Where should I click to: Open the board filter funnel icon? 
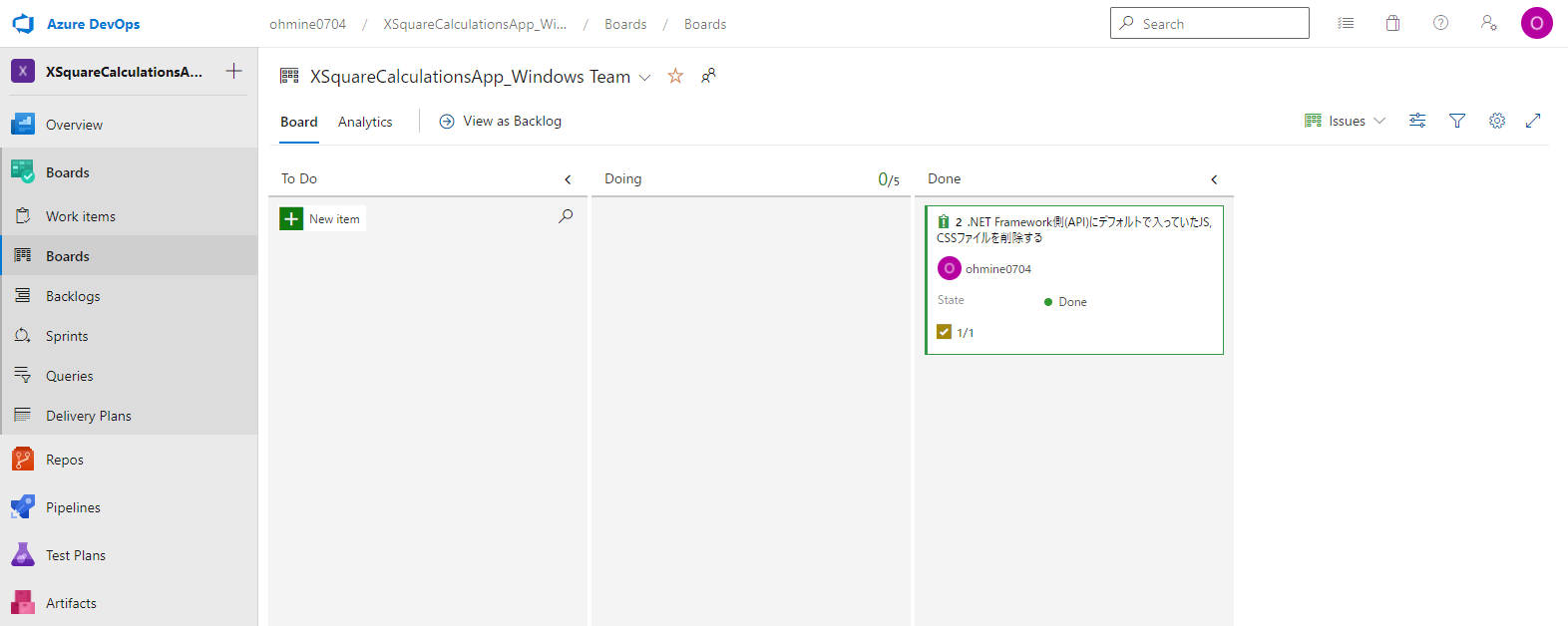[1457, 121]
